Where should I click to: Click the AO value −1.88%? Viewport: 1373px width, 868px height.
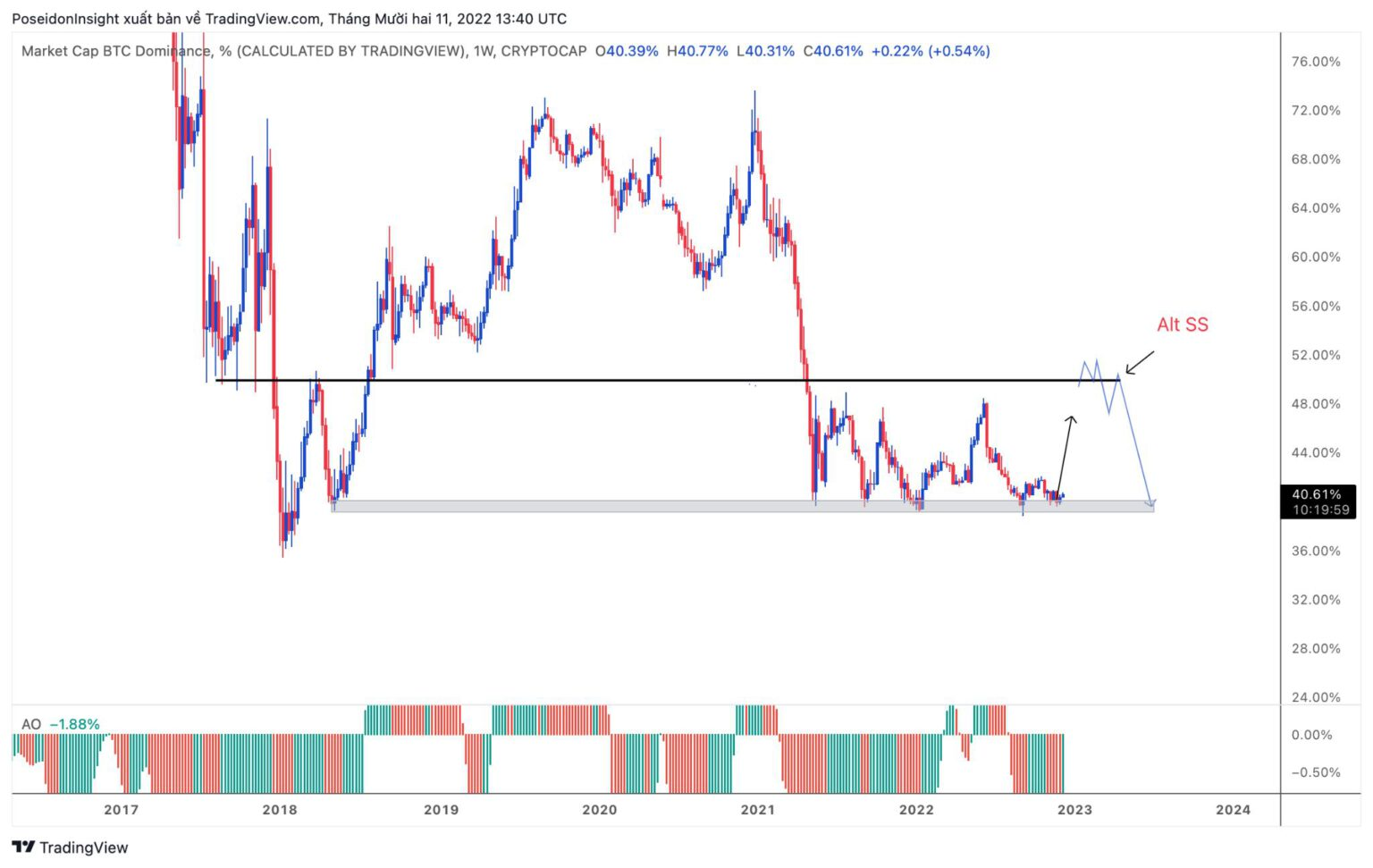point(75,724)
